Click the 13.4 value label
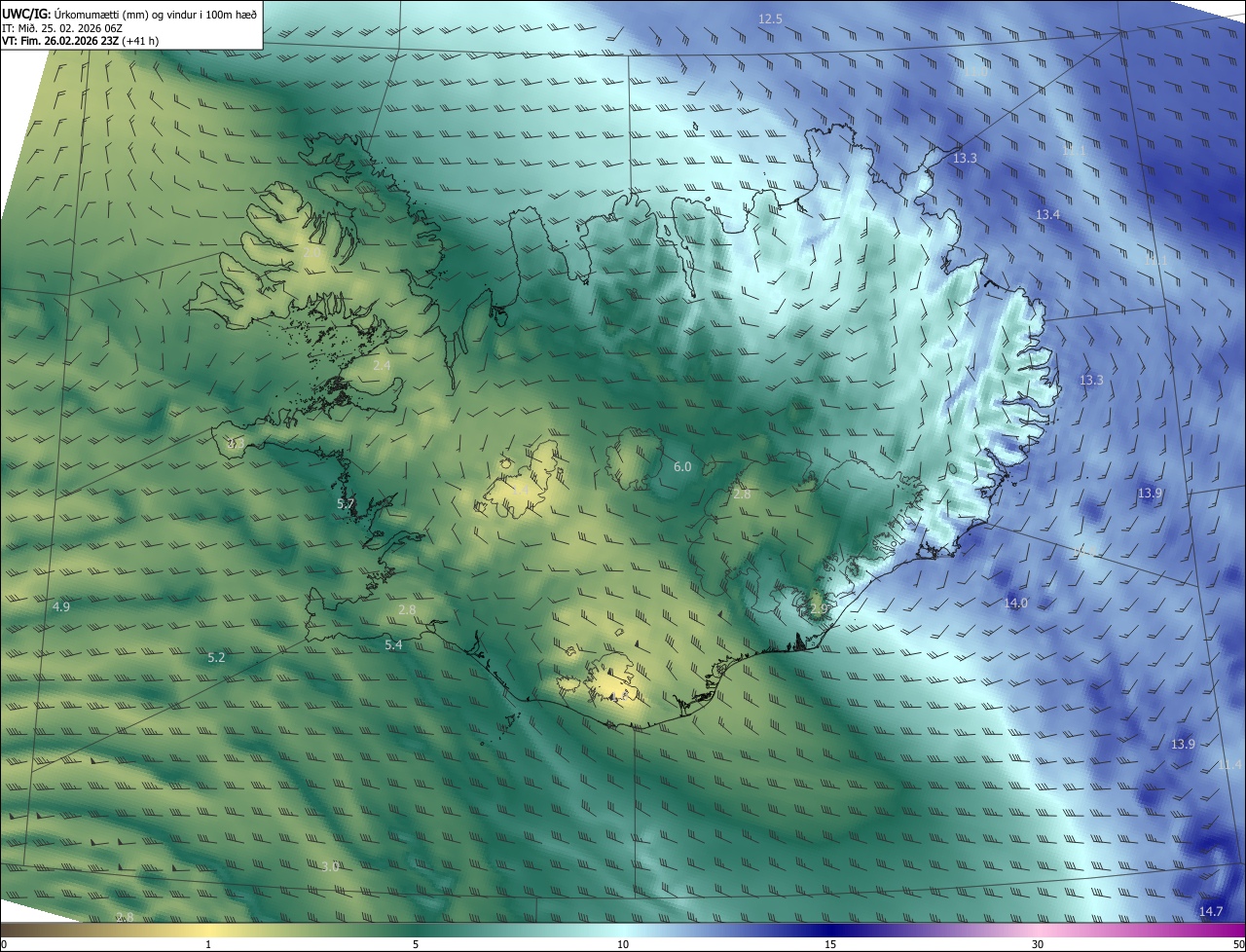This screenshot has height=952, width=1246. click(1047, 214)
